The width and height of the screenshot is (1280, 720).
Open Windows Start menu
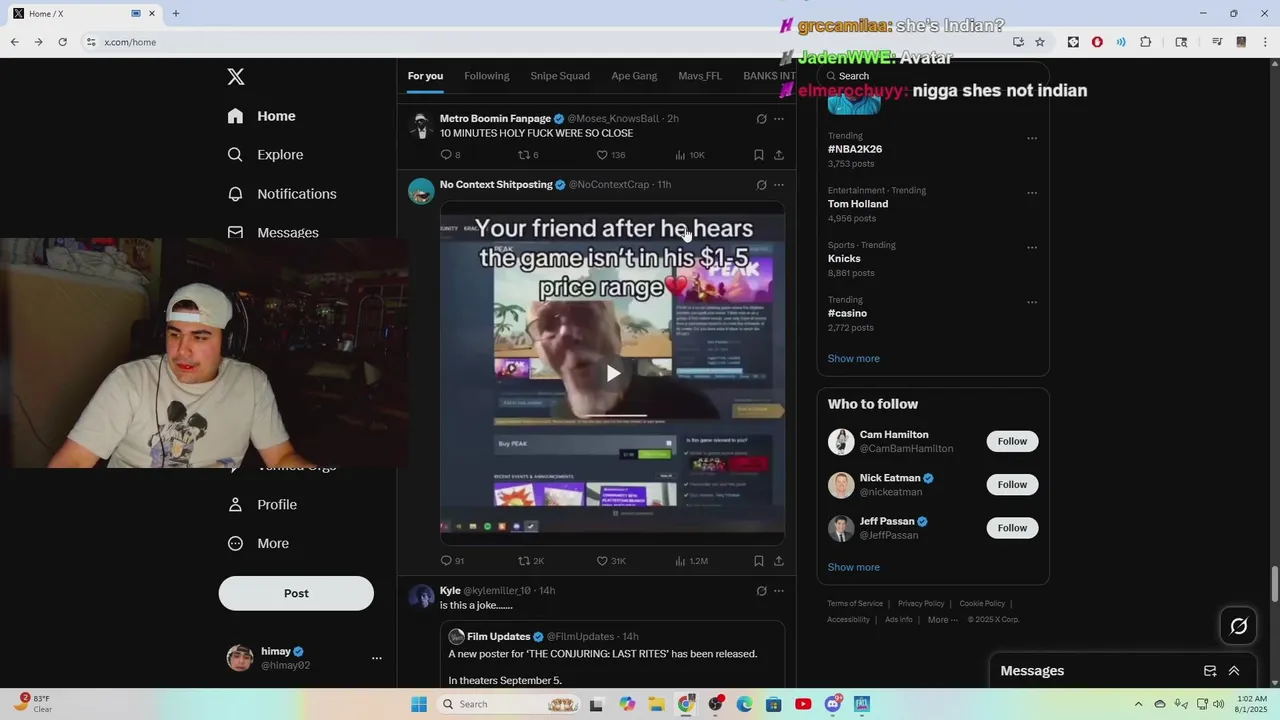coord(419,704)
